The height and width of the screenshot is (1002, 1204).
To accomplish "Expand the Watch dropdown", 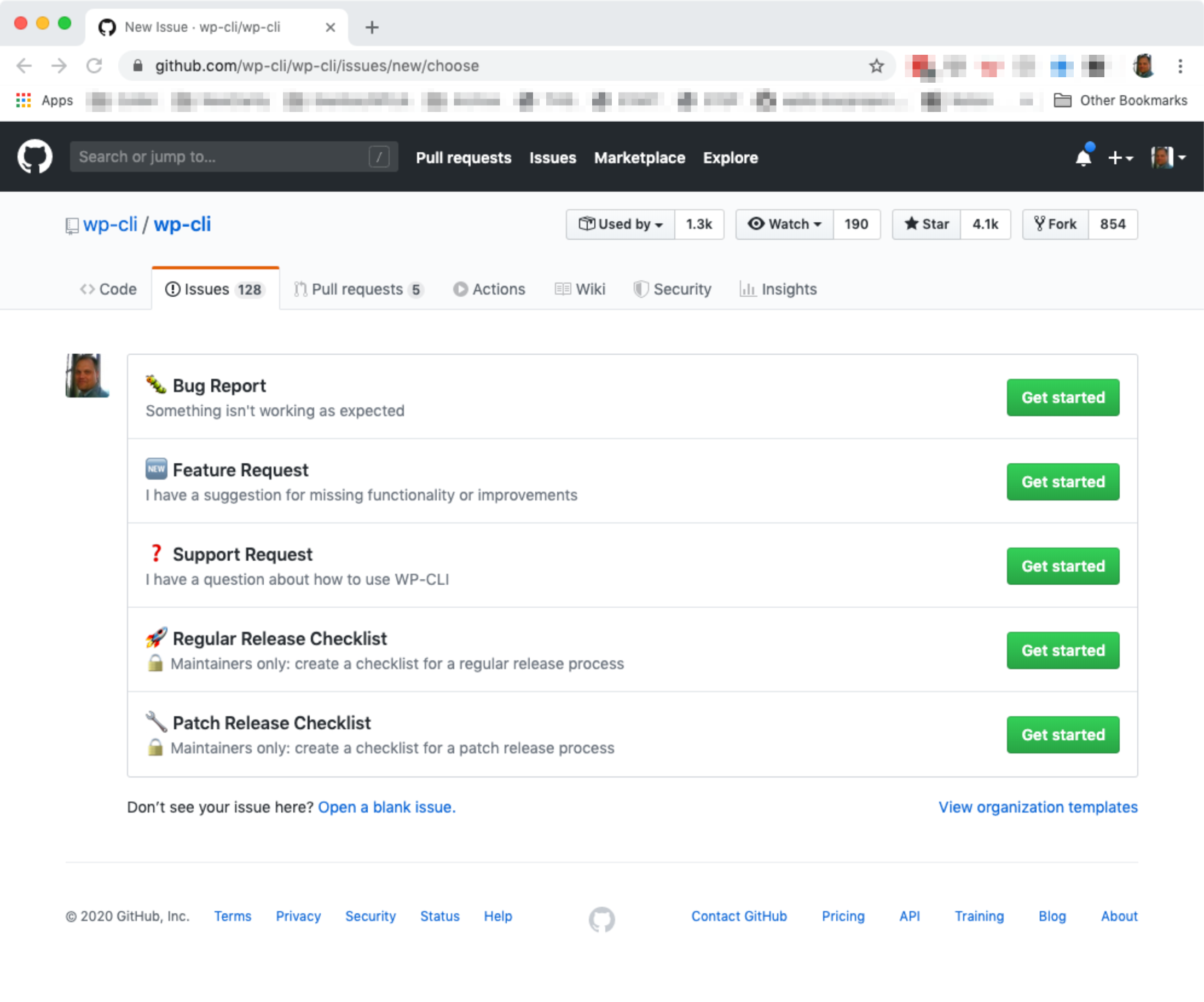I will coord(784,224).
